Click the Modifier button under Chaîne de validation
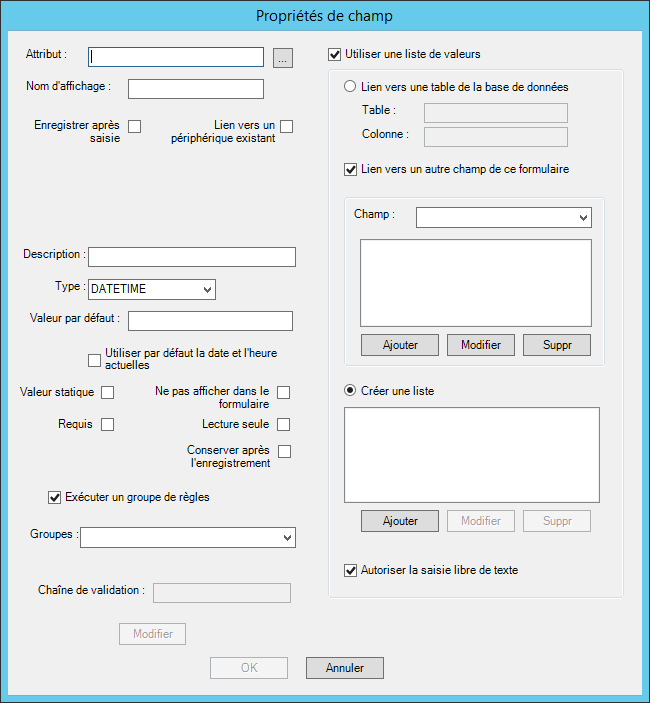This screenshot has width=650, height=703. [x=152, y=634]
